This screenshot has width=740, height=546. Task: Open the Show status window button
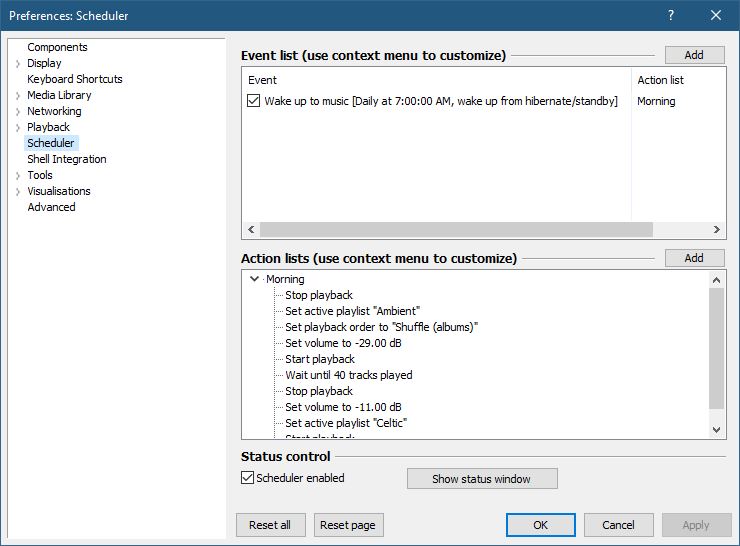click(x=481, y=479)
